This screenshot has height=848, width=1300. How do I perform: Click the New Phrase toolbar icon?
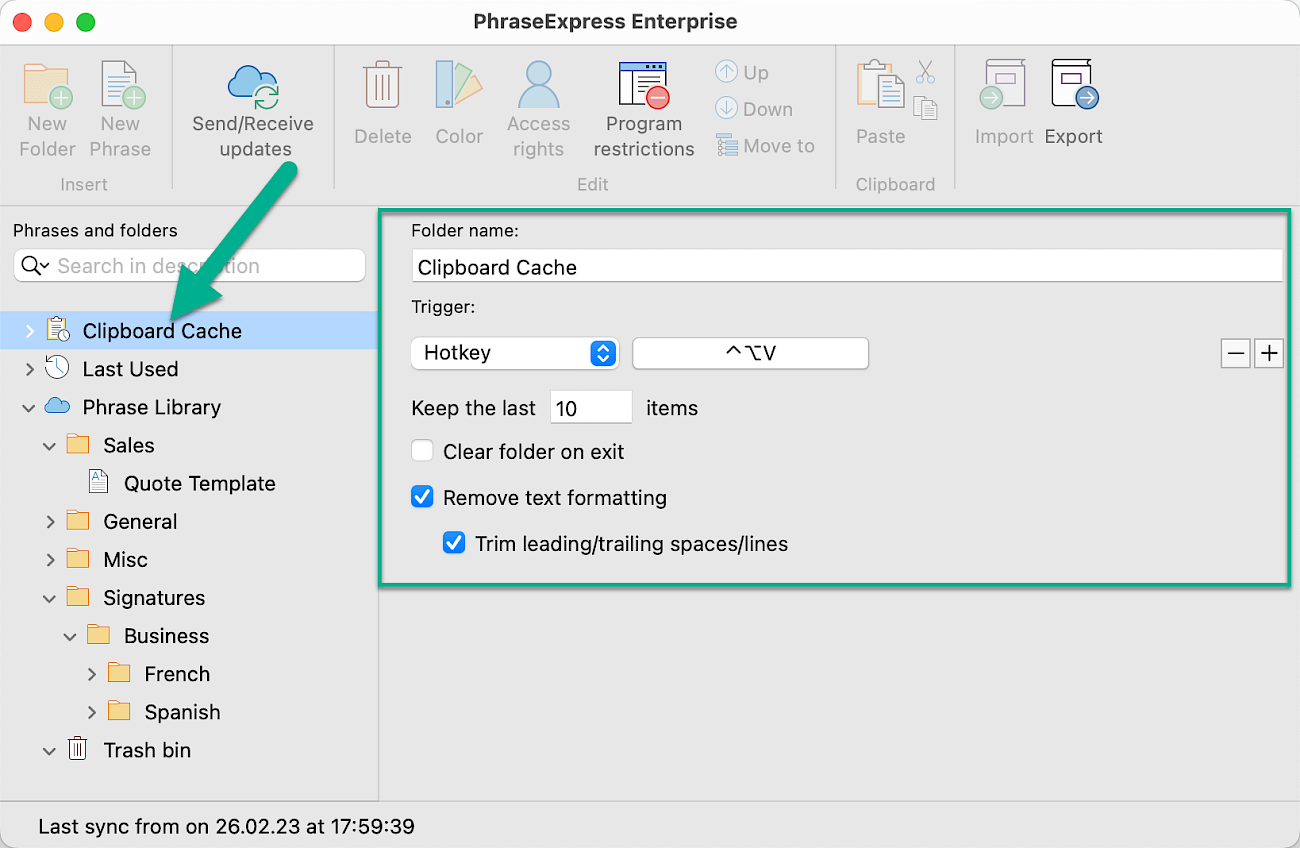[122, 85]
